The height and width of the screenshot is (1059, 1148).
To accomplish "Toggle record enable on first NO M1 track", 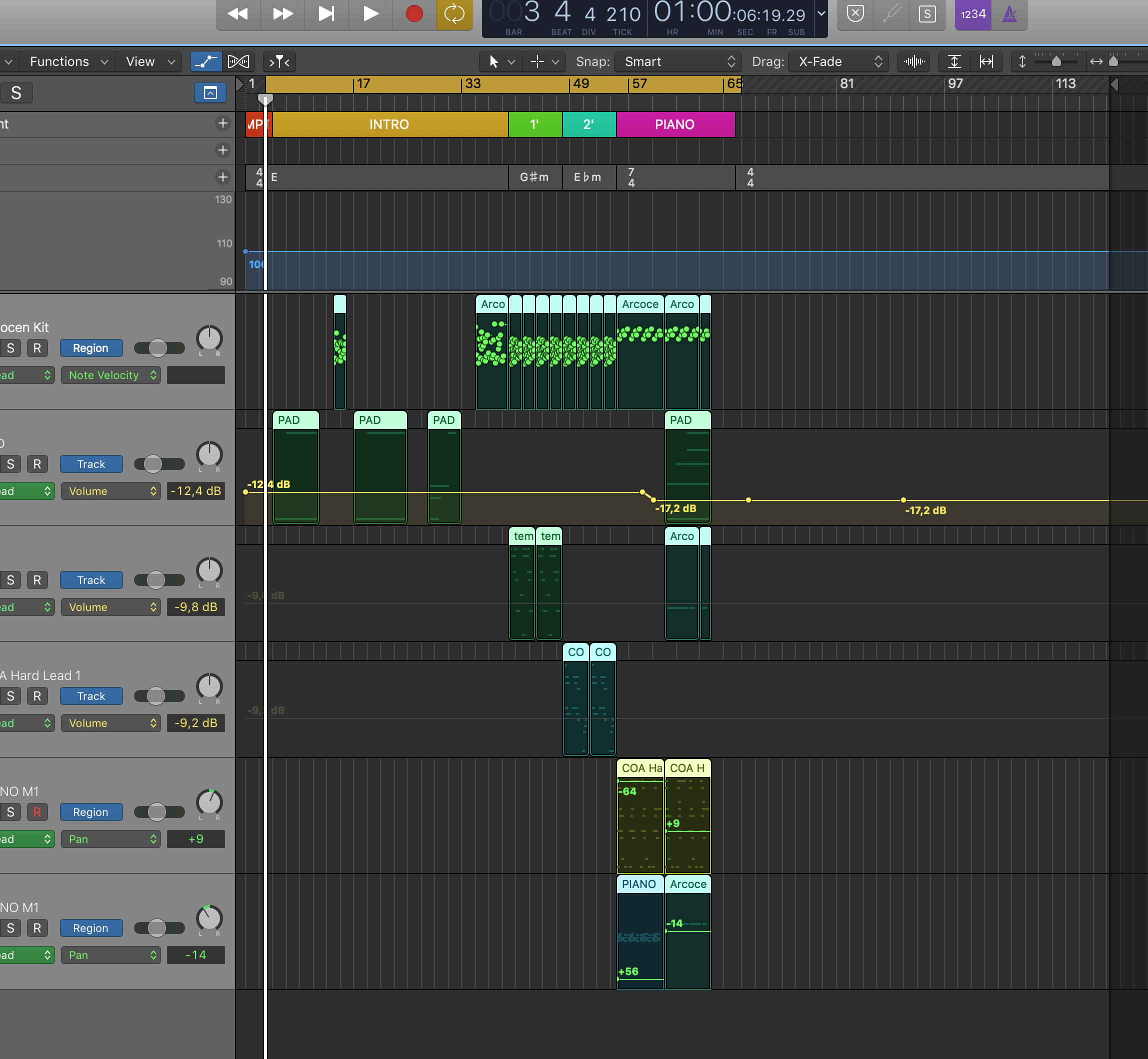I will [37, 812].
